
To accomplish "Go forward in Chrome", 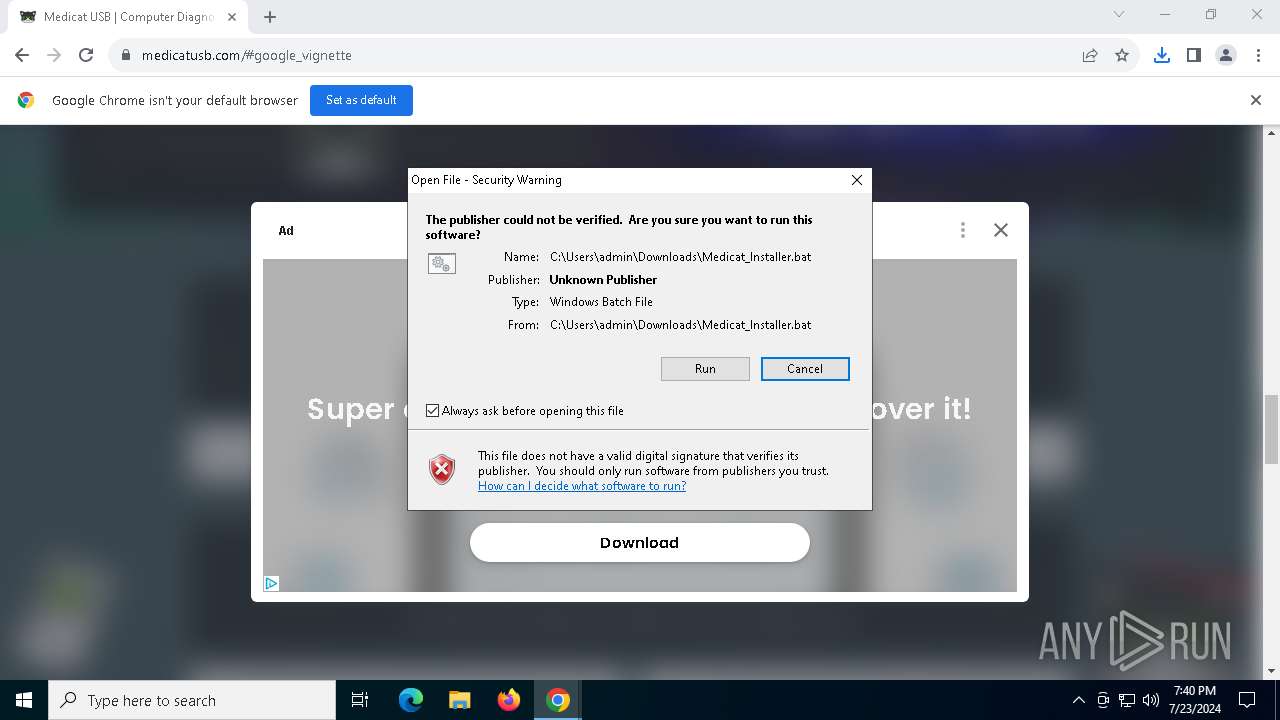I will pyautogui.click(x=54, y=55).
